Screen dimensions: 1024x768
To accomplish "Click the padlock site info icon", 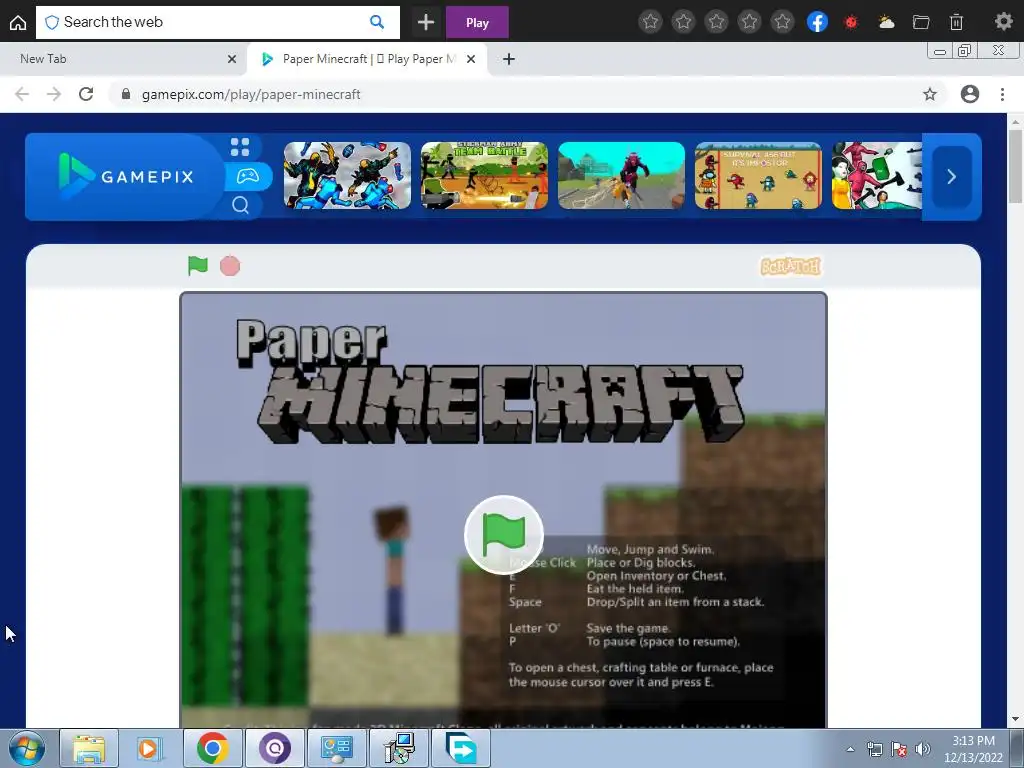I will pos(125,94).
